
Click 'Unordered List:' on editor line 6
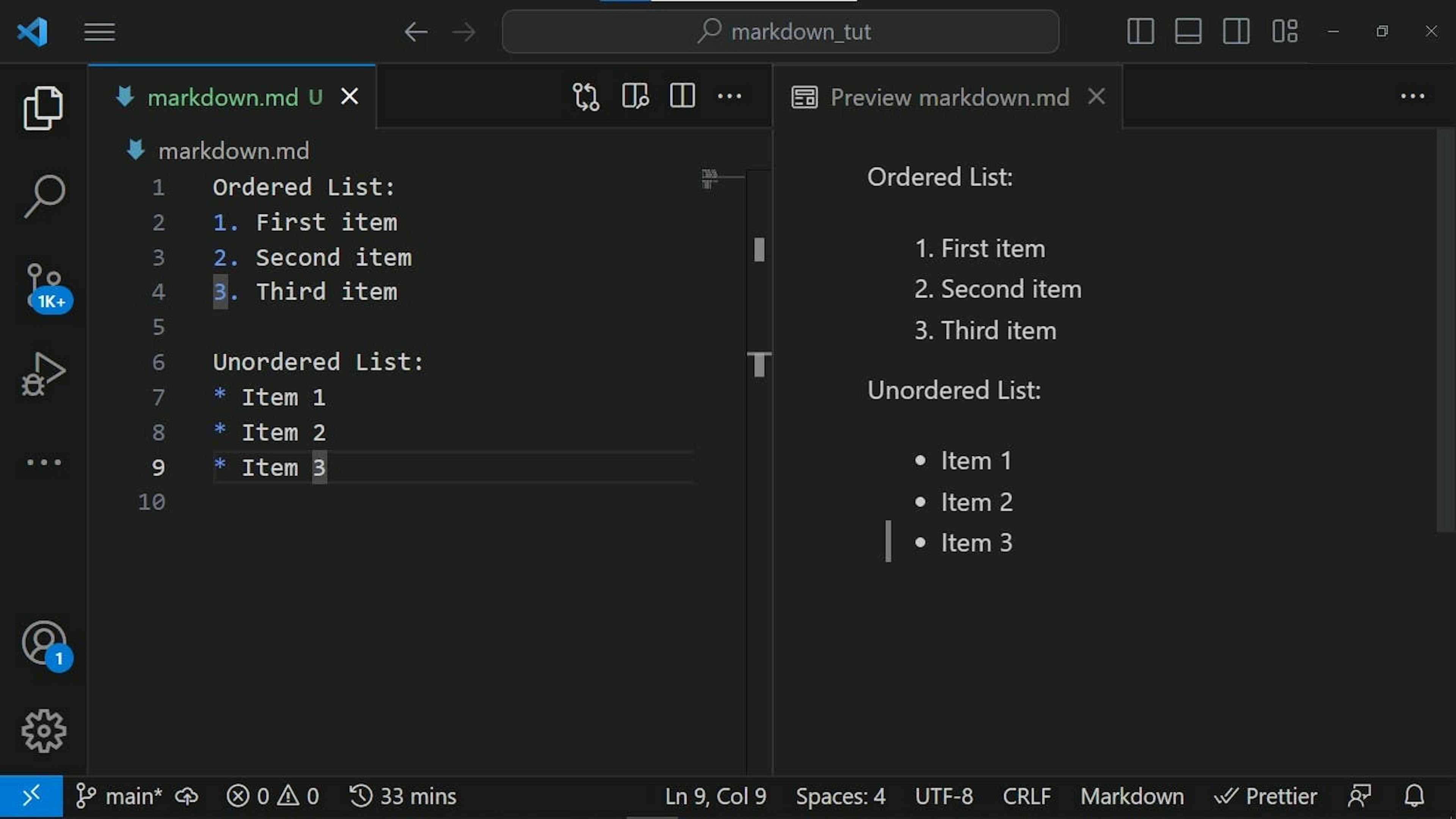tap(318, 362)
